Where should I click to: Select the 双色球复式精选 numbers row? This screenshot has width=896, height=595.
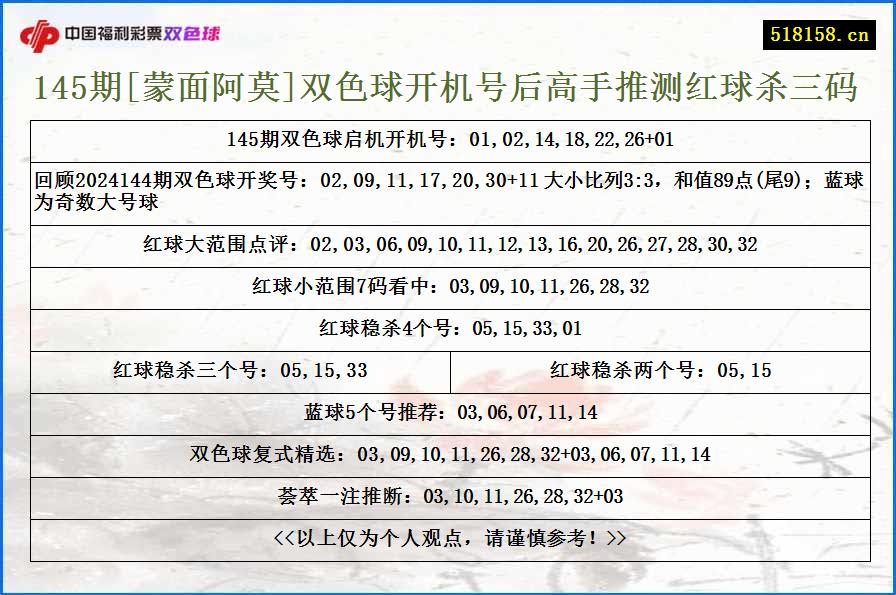(448, 450)
